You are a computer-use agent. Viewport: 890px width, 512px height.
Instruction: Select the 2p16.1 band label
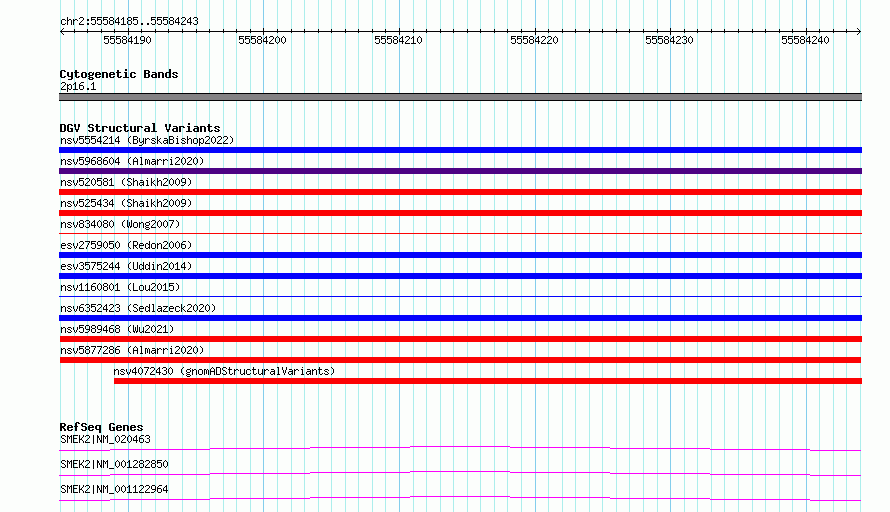[78, 86]
